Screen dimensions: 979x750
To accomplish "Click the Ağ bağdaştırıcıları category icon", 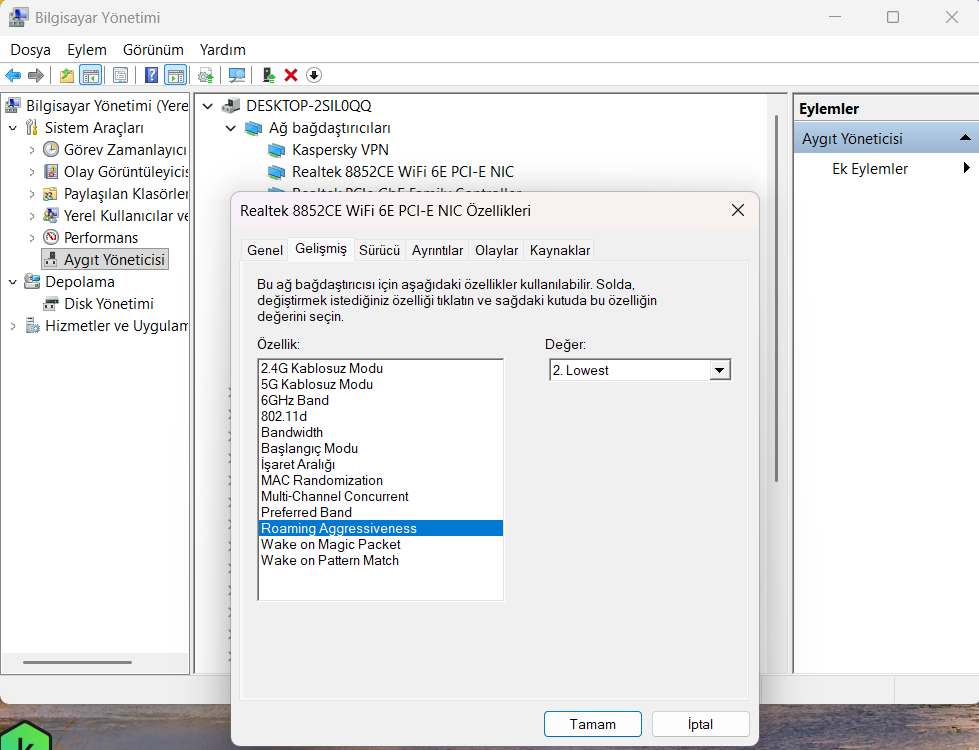I will tap(253, 129).
